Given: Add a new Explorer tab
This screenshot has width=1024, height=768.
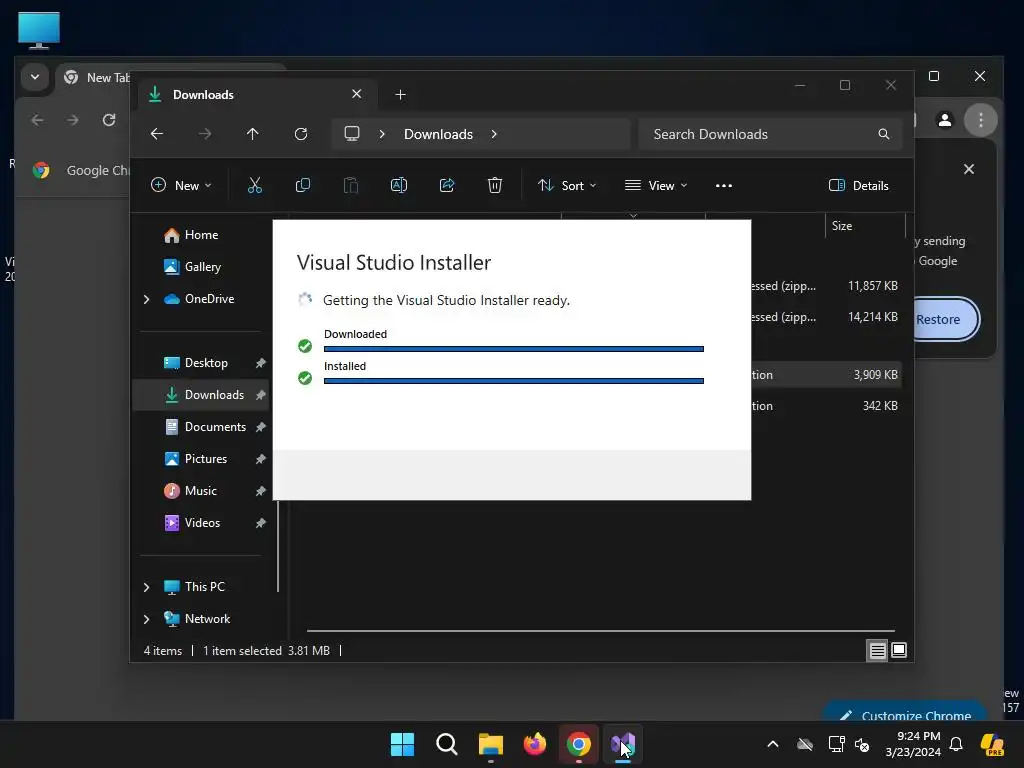Looking at the screenshot, I should click(x=400, y=95).
